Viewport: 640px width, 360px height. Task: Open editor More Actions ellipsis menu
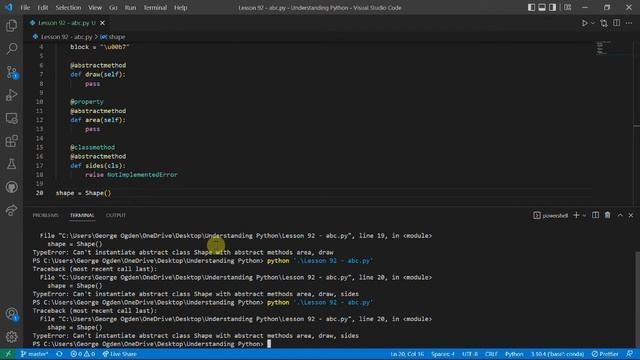[629, 23]
